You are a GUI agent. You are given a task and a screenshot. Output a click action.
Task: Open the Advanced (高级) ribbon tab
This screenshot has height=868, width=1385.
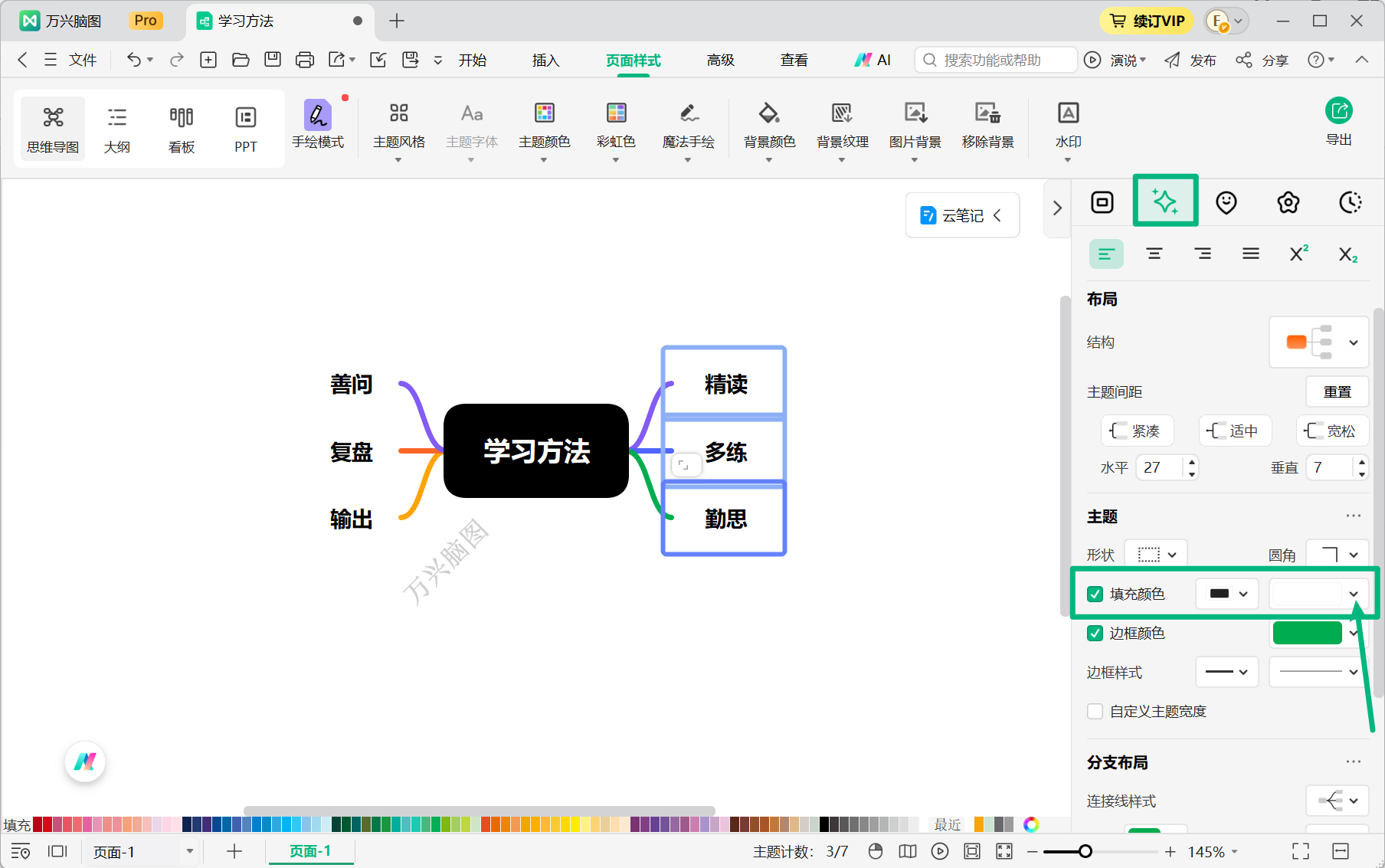coord(721,60)
